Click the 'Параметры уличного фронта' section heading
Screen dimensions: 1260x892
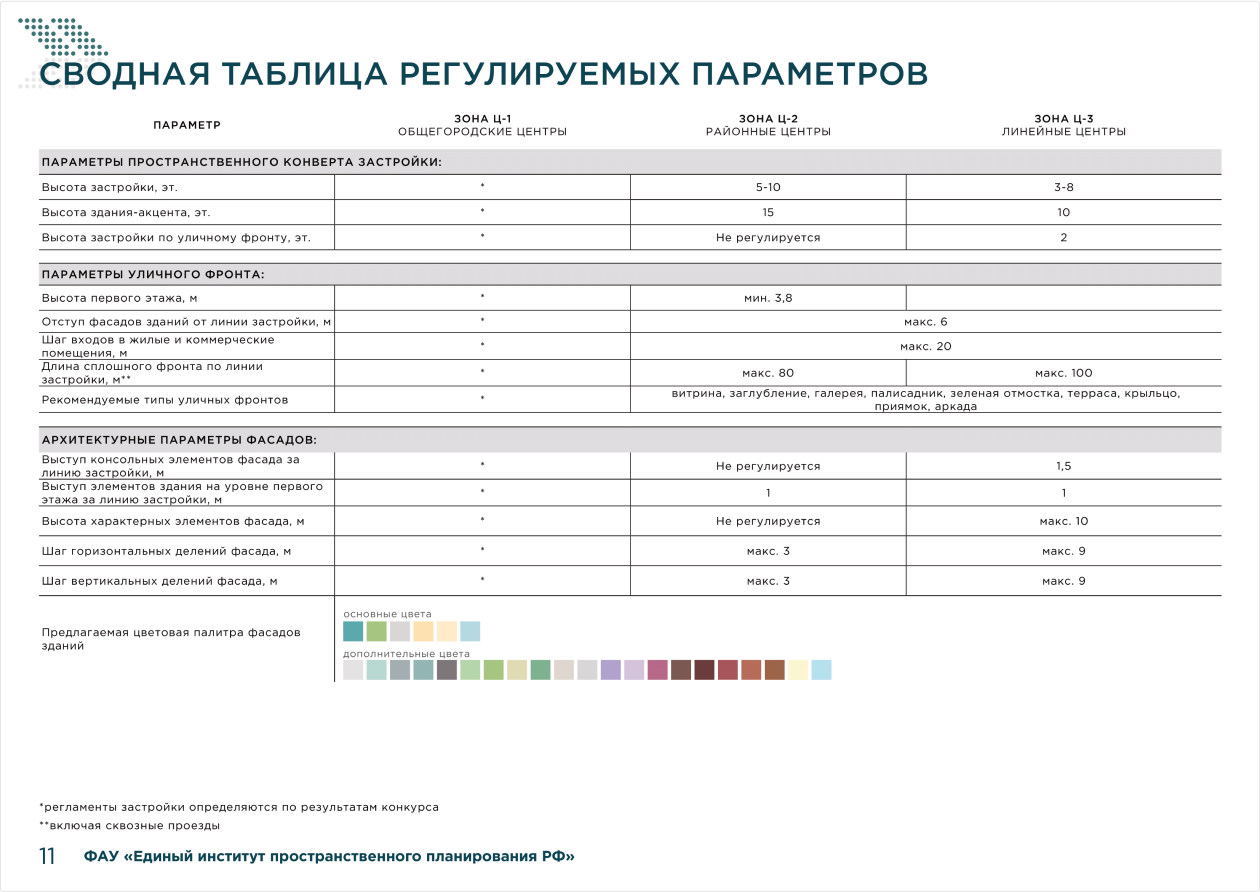(x=153, y=274)
